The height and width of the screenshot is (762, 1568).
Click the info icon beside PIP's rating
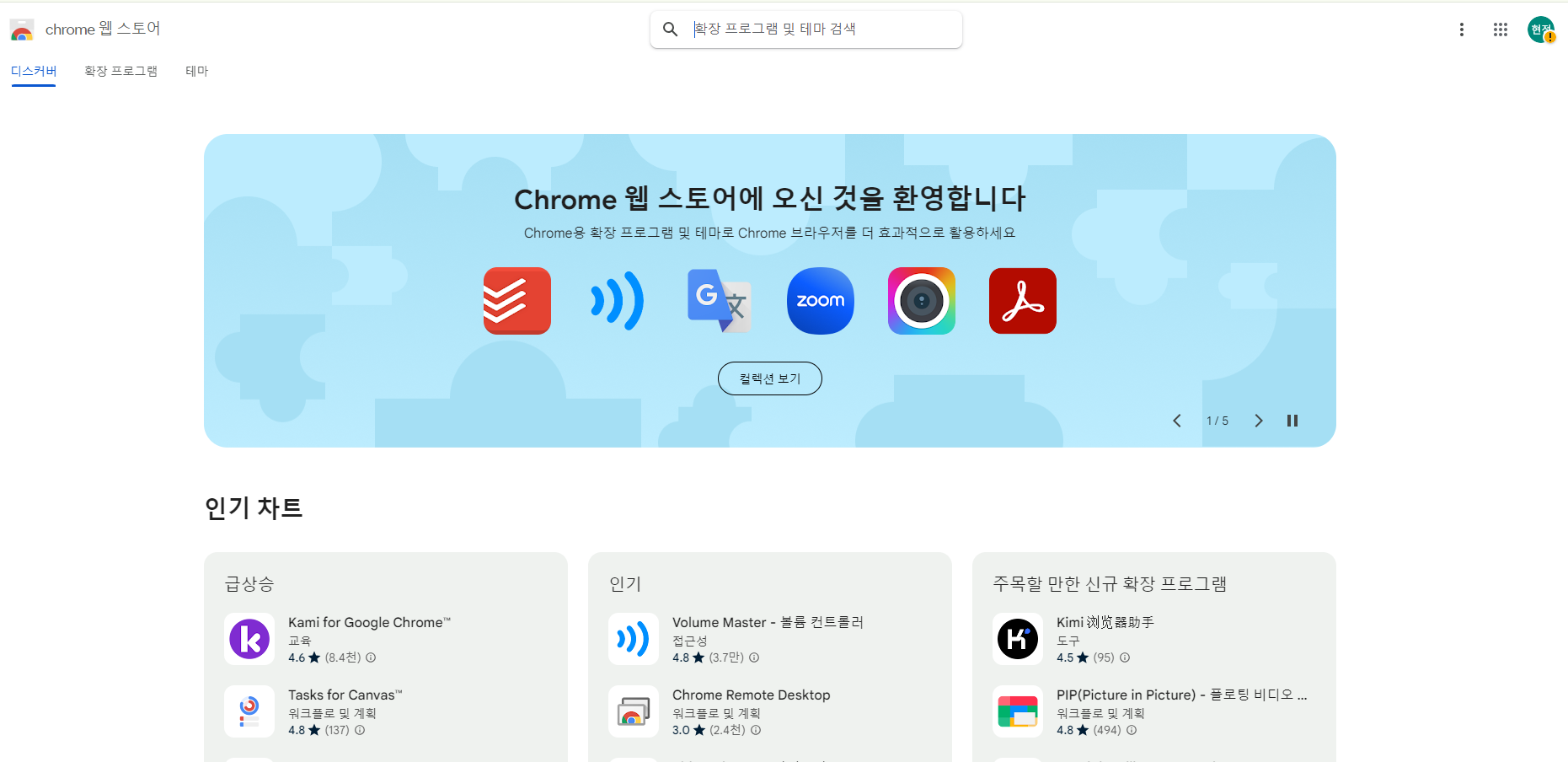pos(1132,730)
